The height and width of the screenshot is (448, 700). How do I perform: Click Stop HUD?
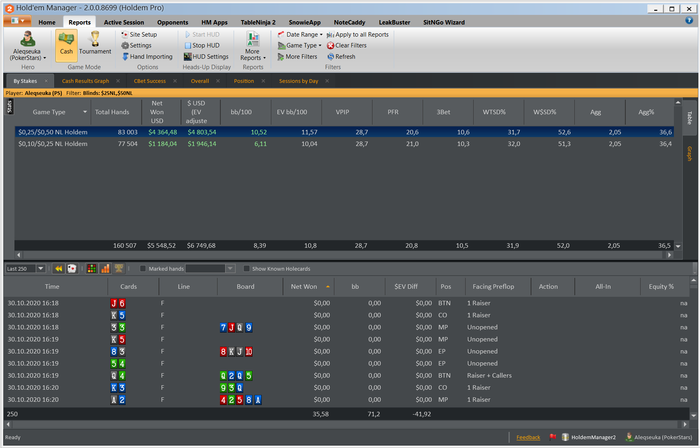point(202,46)
